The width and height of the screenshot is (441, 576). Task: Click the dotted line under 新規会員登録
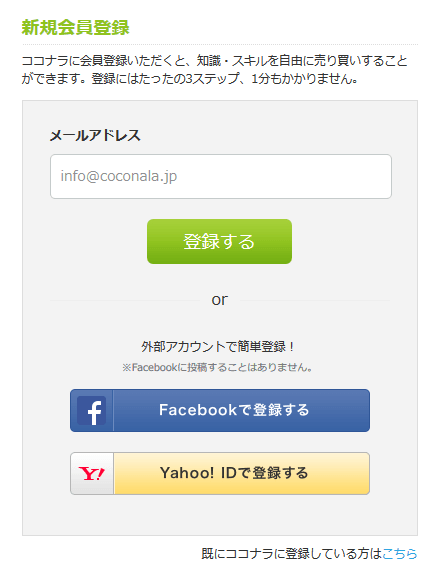(220, 44)
